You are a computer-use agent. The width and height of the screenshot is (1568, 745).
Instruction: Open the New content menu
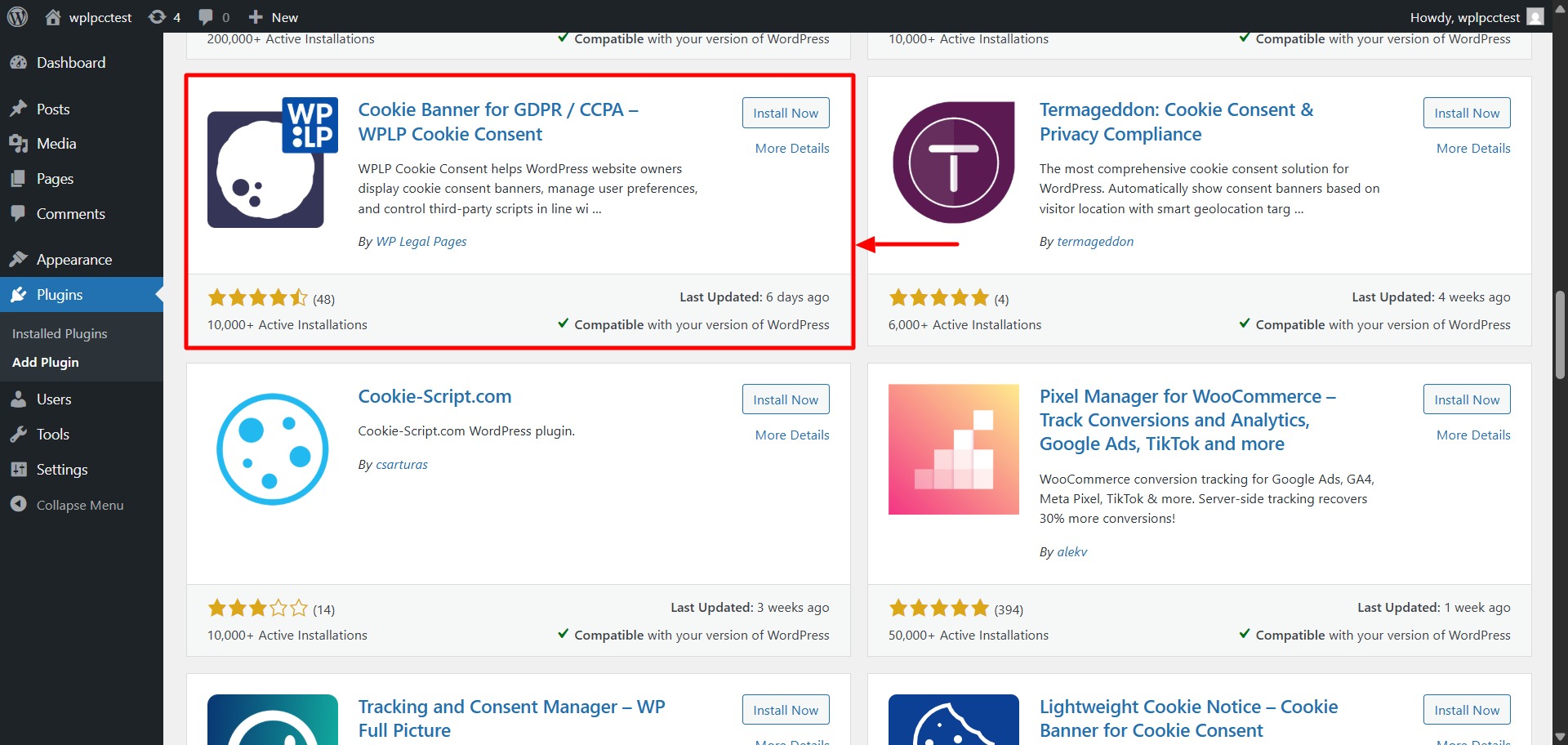click(274, 17)
